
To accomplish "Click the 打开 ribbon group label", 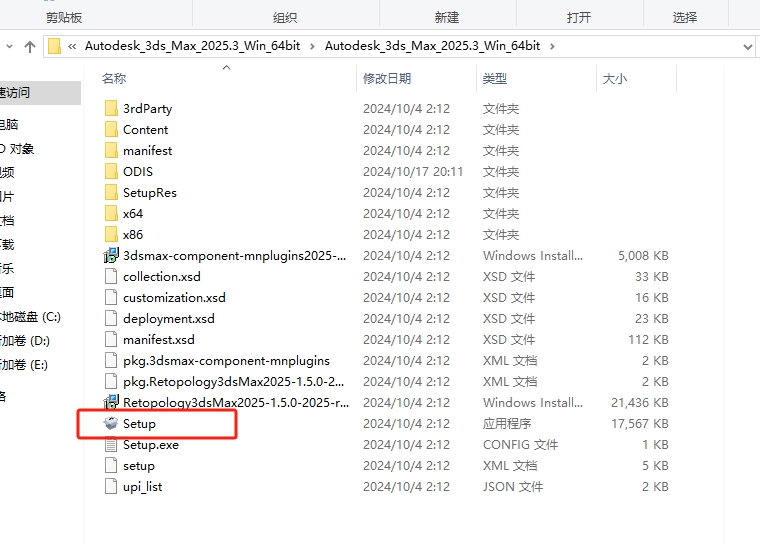I will coord(579,18).
